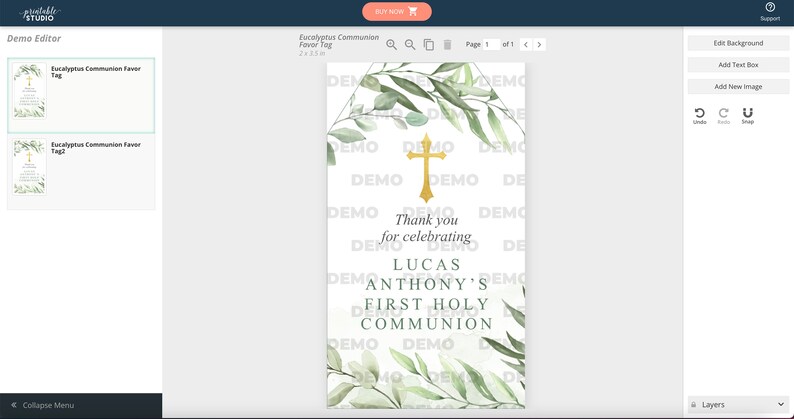The width and height of the screenshot is (794, 419).
Task: Click Add New Image button
Action: tap(738, 87)
